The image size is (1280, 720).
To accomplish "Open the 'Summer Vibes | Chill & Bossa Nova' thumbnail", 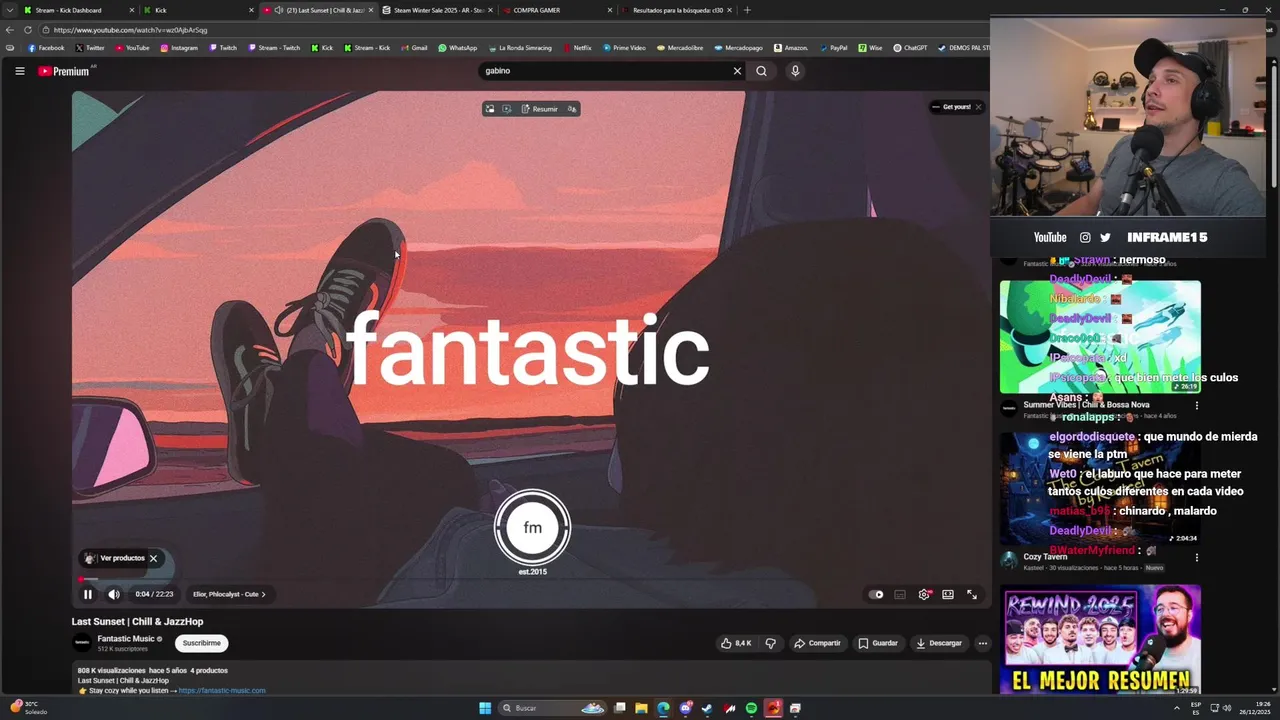I will (1100, 337).
